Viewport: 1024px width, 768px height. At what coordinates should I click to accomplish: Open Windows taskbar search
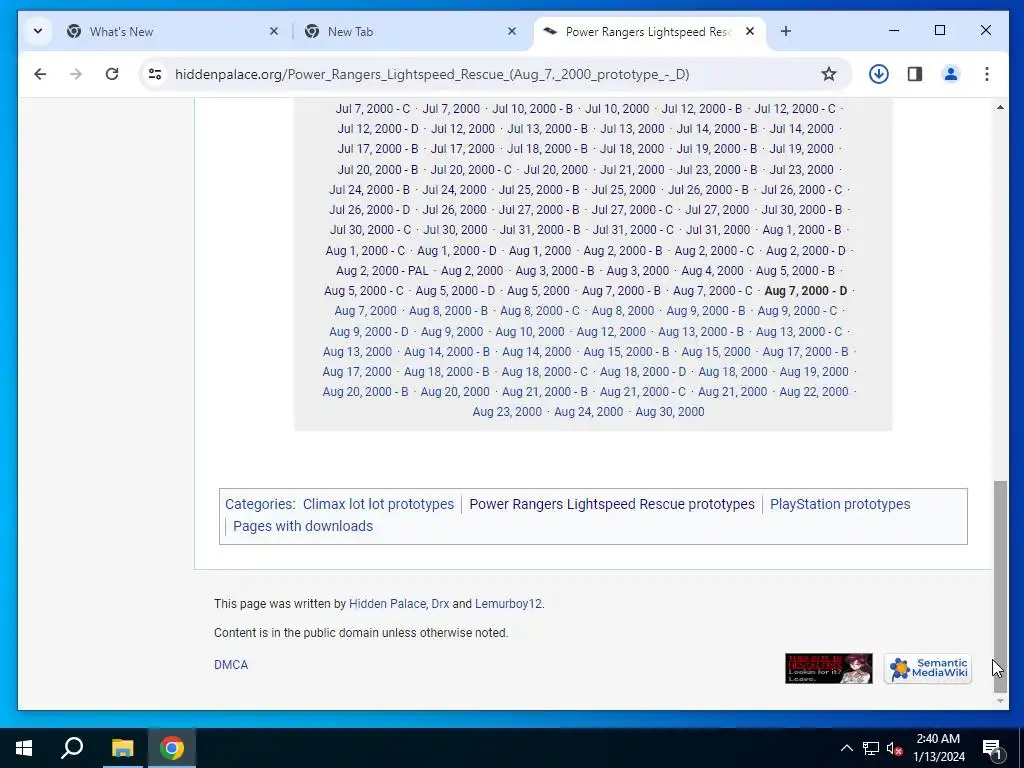[72, 748]
